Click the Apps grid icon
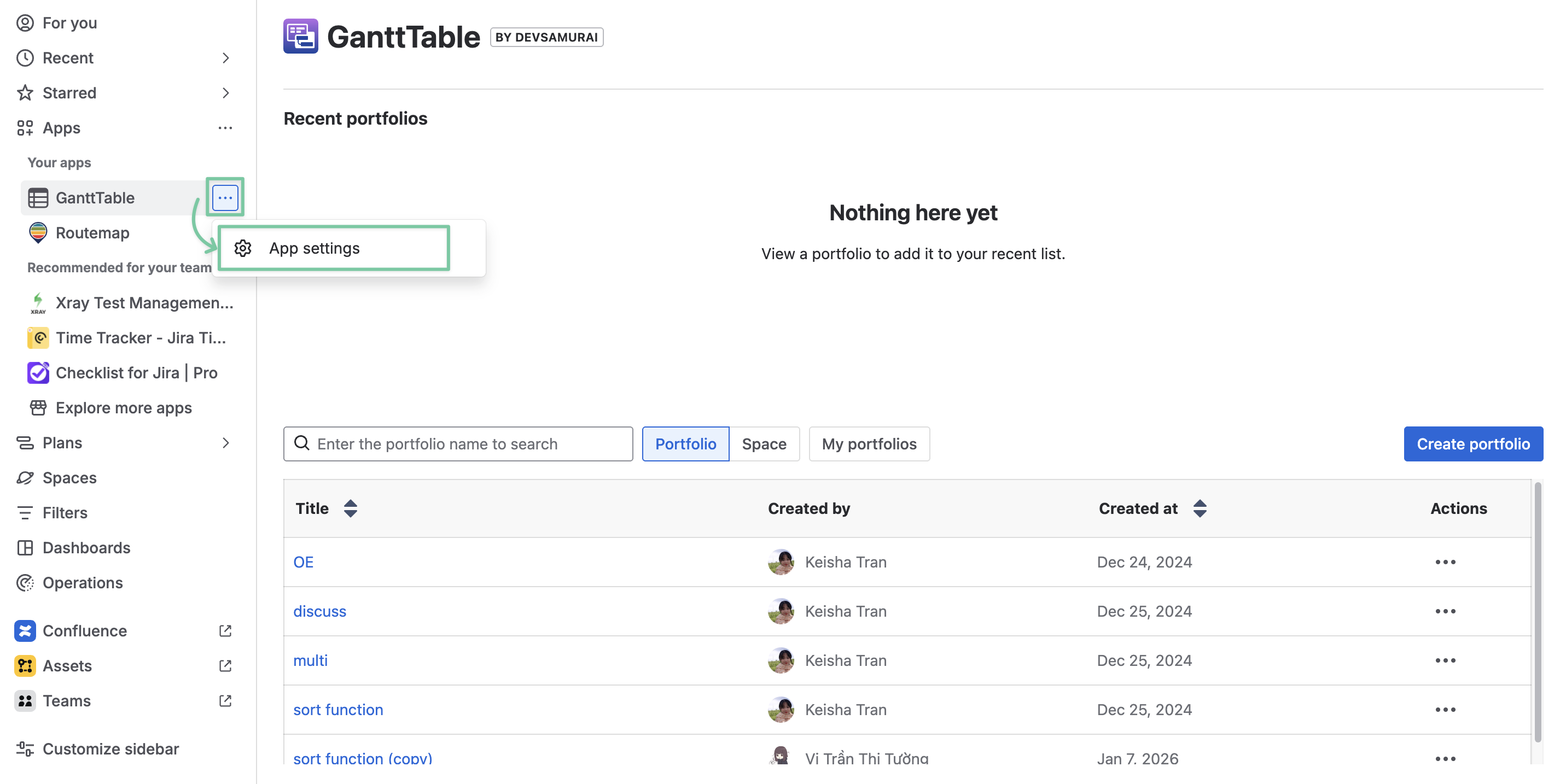1560x784 pixels. 25,128
